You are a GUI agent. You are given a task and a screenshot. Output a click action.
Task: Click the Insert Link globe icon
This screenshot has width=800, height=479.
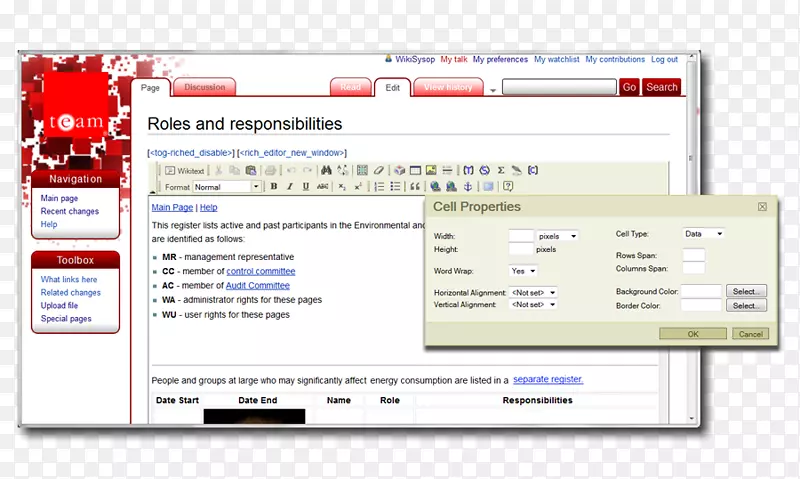click(x=435, y=187)
